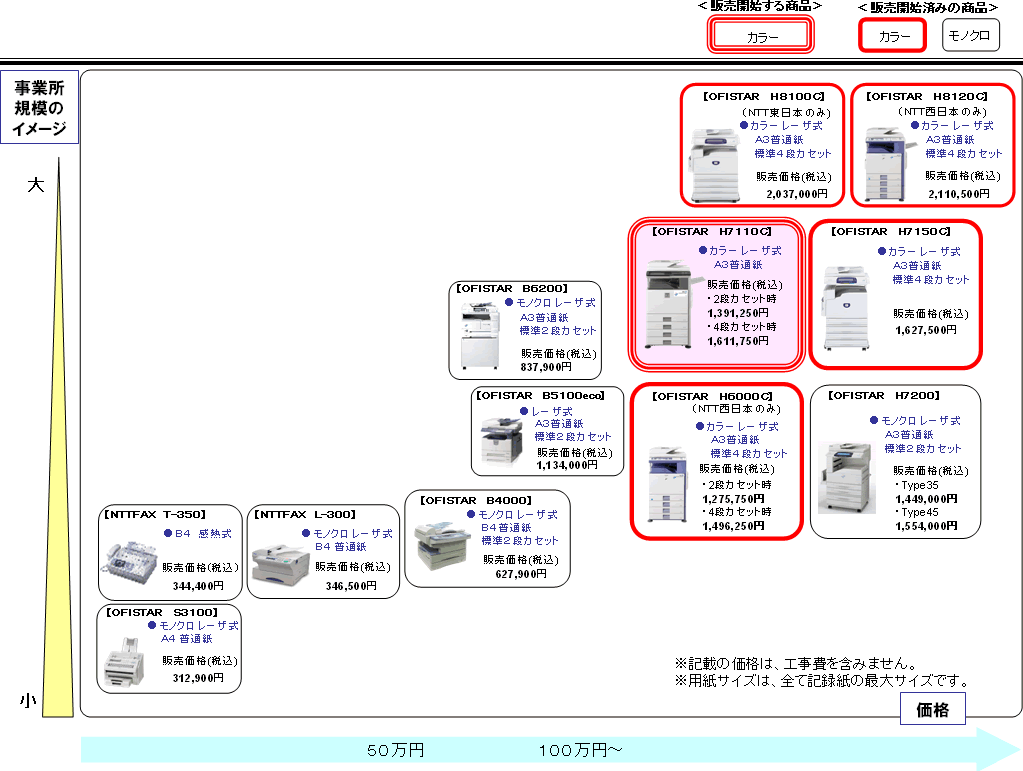Click the OFISTAR B5100eco product image
The image size is (1023, 771).
click(x=502, y=440)
